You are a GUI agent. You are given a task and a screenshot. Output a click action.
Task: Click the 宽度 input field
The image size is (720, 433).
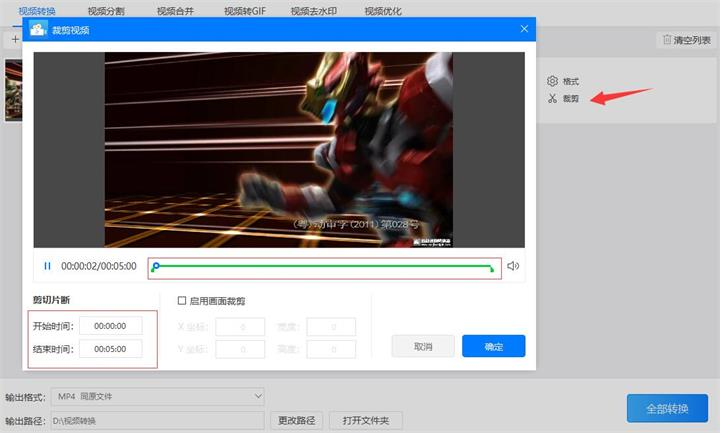click(331, 327)
